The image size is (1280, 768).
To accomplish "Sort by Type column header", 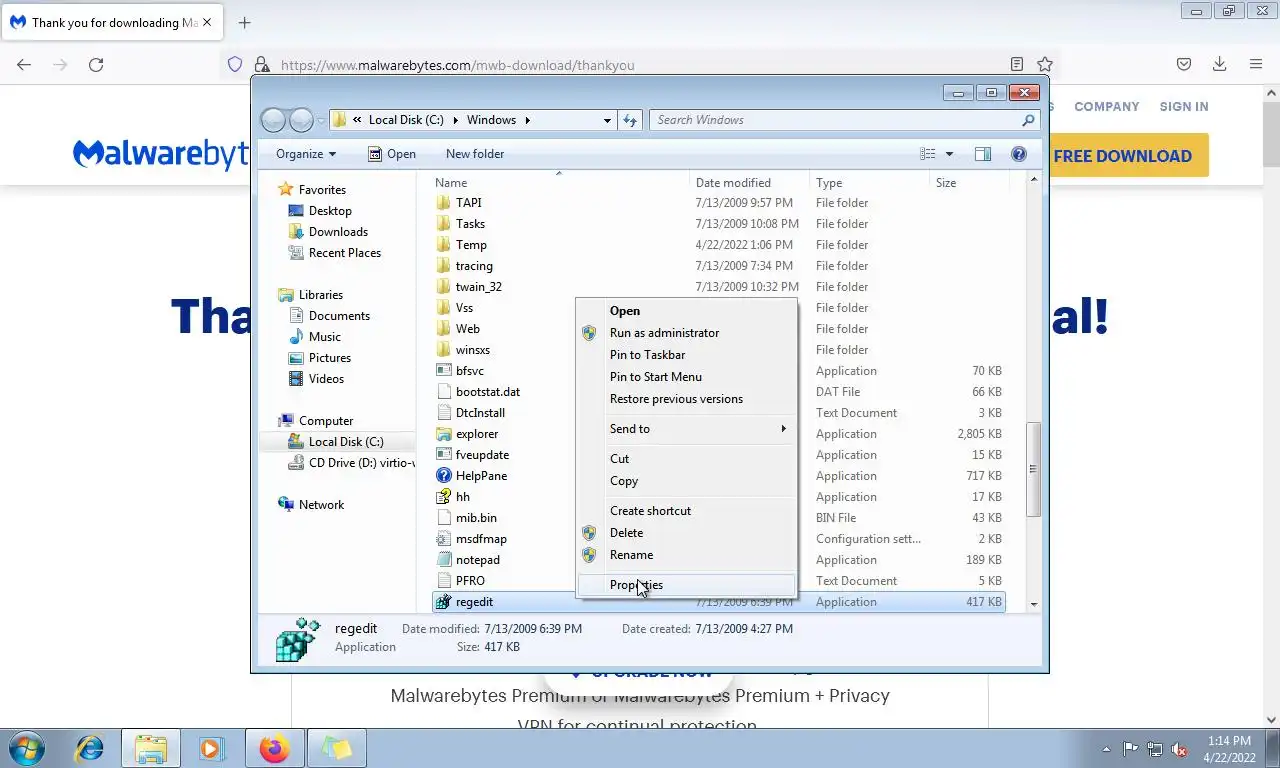I will pyautogui.click(x=869, y=183).
